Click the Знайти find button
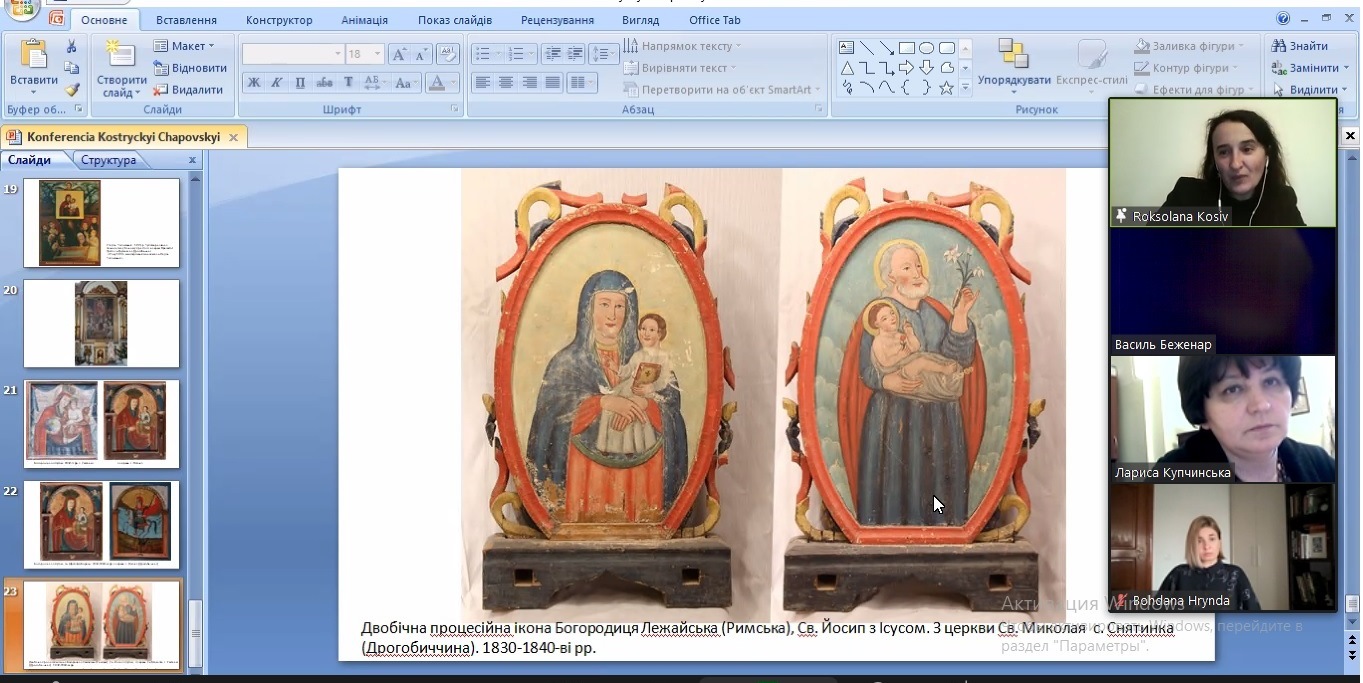This screenshot has width=1363, height=683. pos(1300,46)
